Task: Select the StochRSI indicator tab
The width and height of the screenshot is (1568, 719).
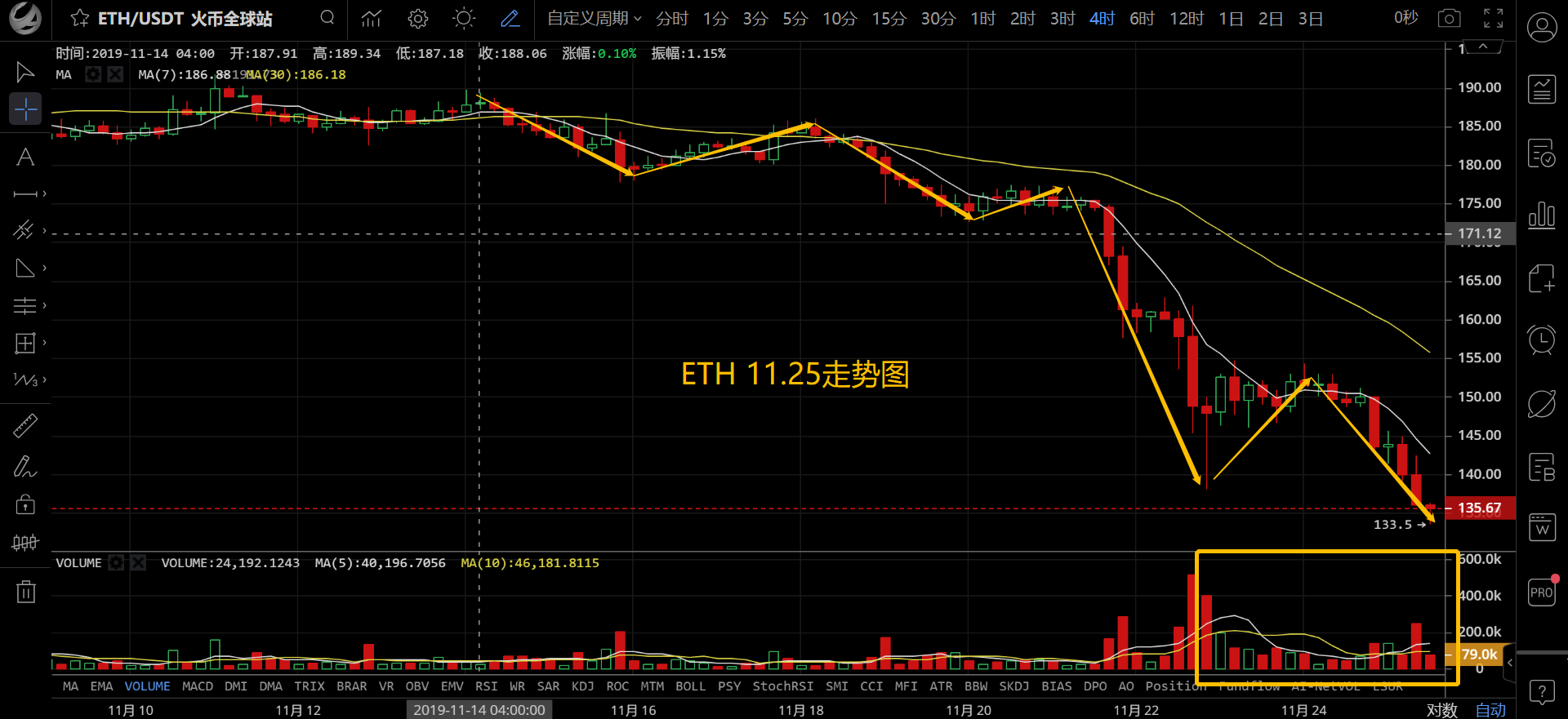Action: (782, 686)
